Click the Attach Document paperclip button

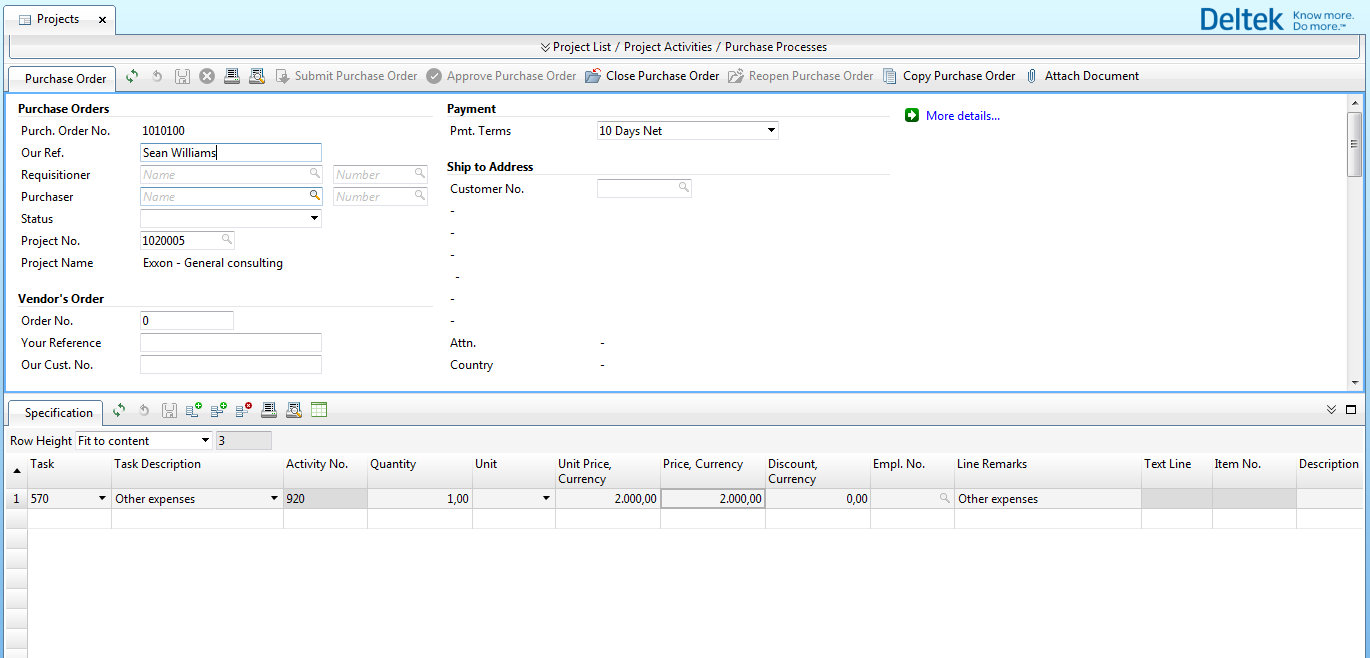pyautogui.click(x=1082, y=76)
